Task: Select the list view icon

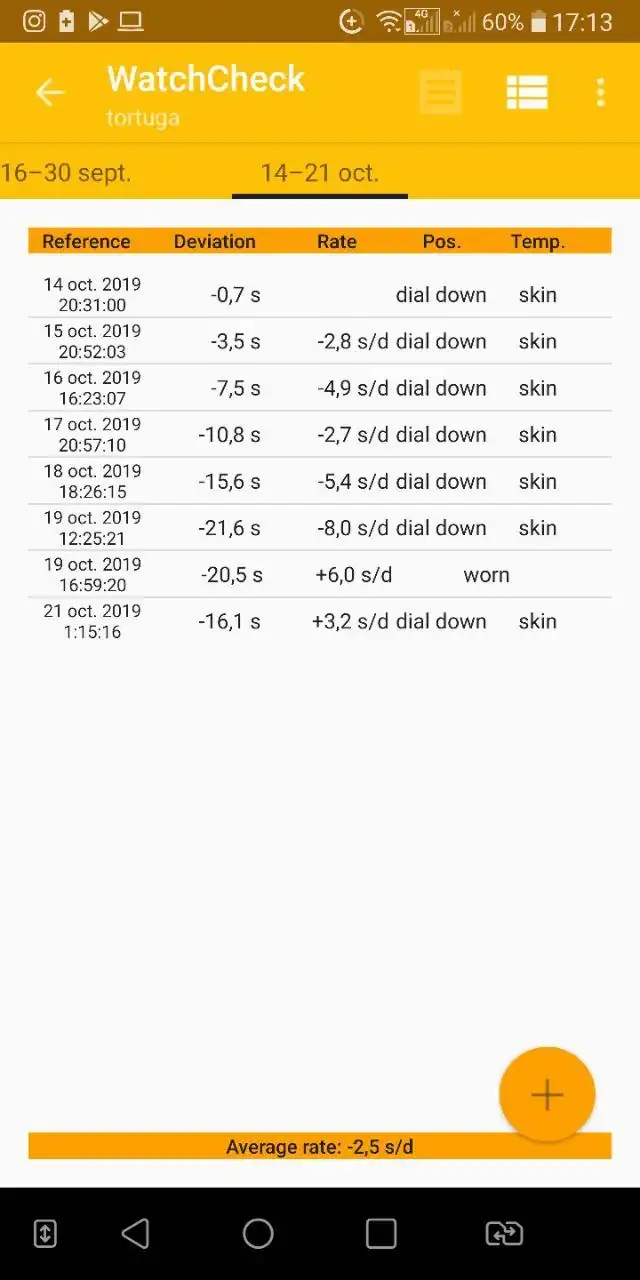Action: click(527, 93)
